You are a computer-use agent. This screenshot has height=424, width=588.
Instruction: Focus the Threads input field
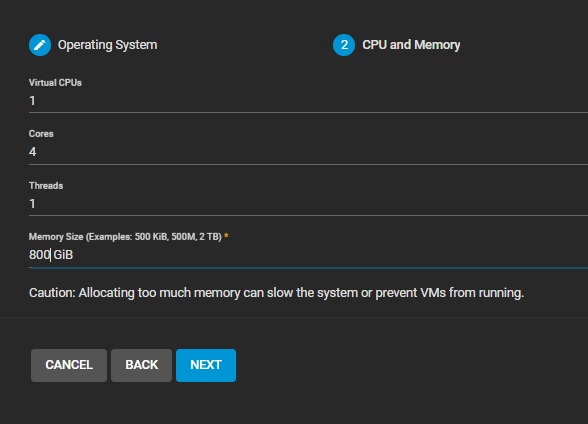tap(308, 204)
